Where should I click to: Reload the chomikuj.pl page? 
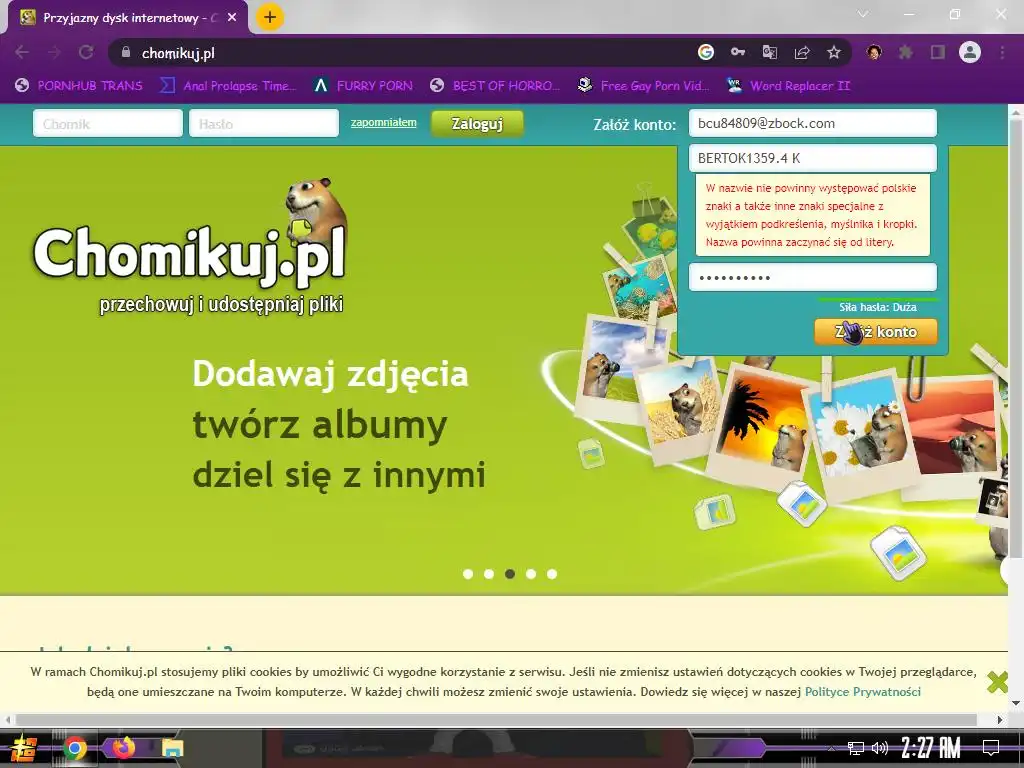coord(86,52)
